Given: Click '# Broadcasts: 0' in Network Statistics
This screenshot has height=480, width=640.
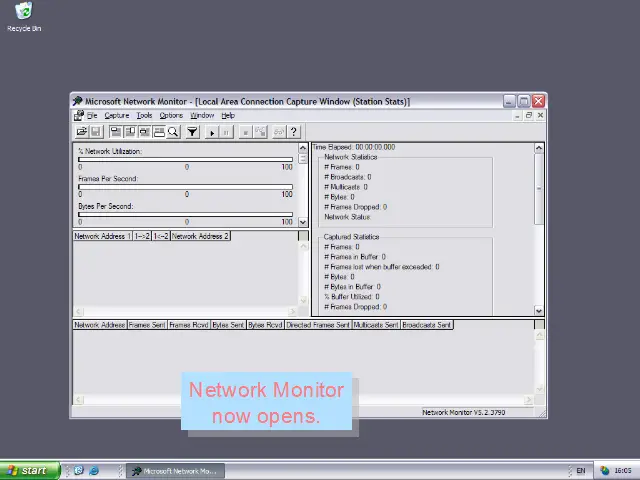Looking at the screenshot, I should click(348, 177).
